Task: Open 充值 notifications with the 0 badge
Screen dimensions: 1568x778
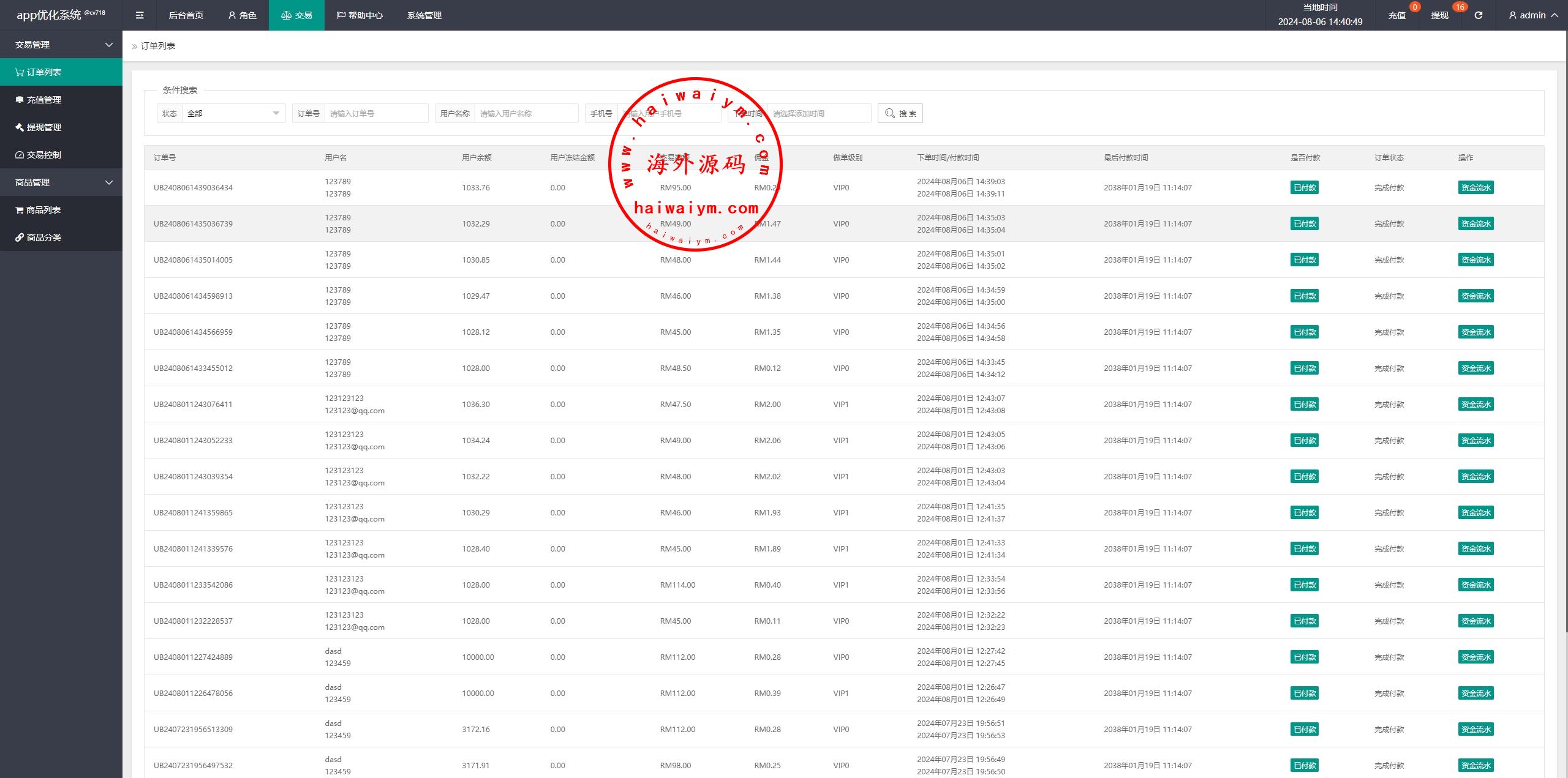Action: coord(1396,15)
